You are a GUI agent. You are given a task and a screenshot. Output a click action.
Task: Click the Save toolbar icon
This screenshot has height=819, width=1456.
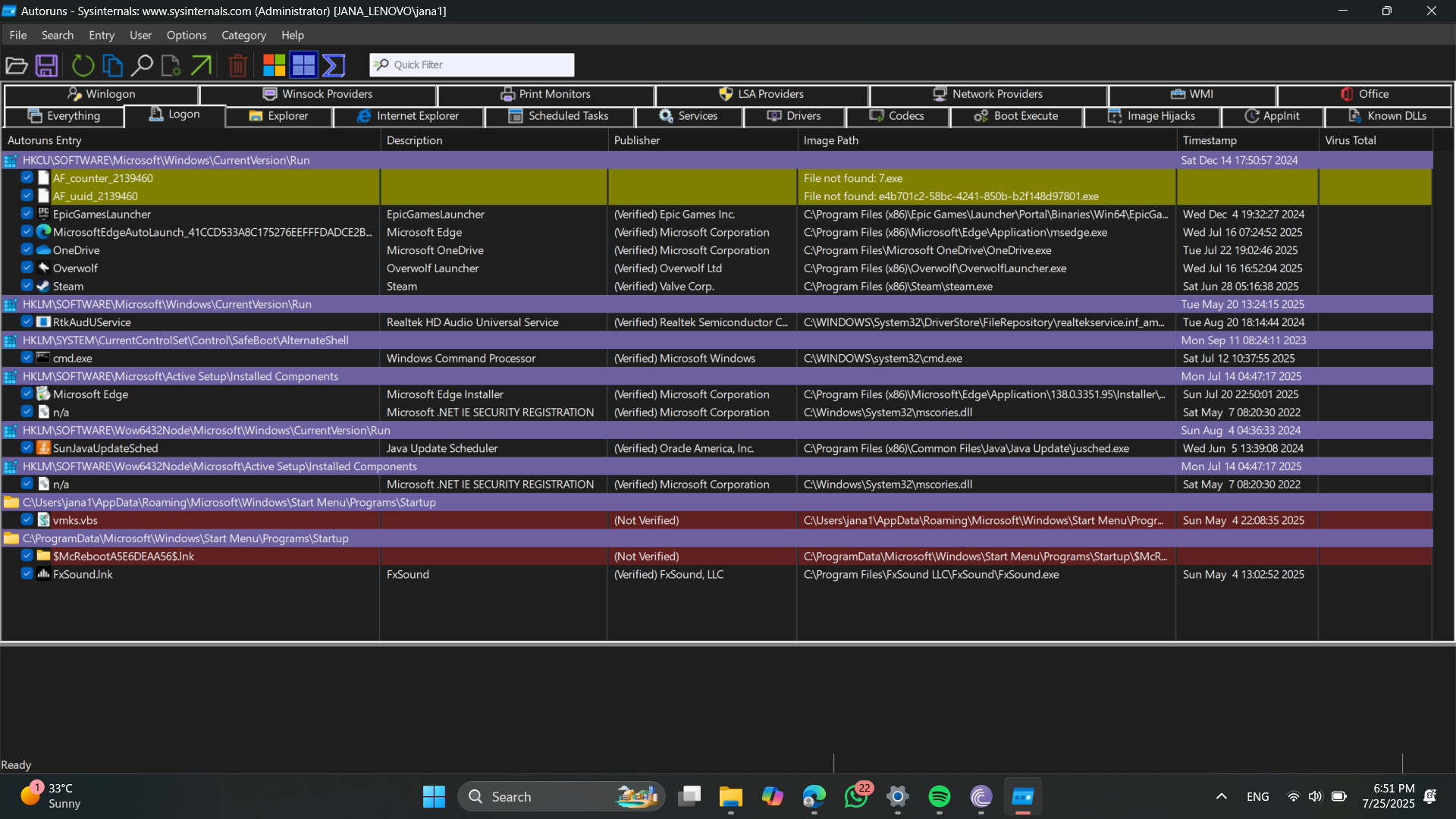tap(47, 65)
